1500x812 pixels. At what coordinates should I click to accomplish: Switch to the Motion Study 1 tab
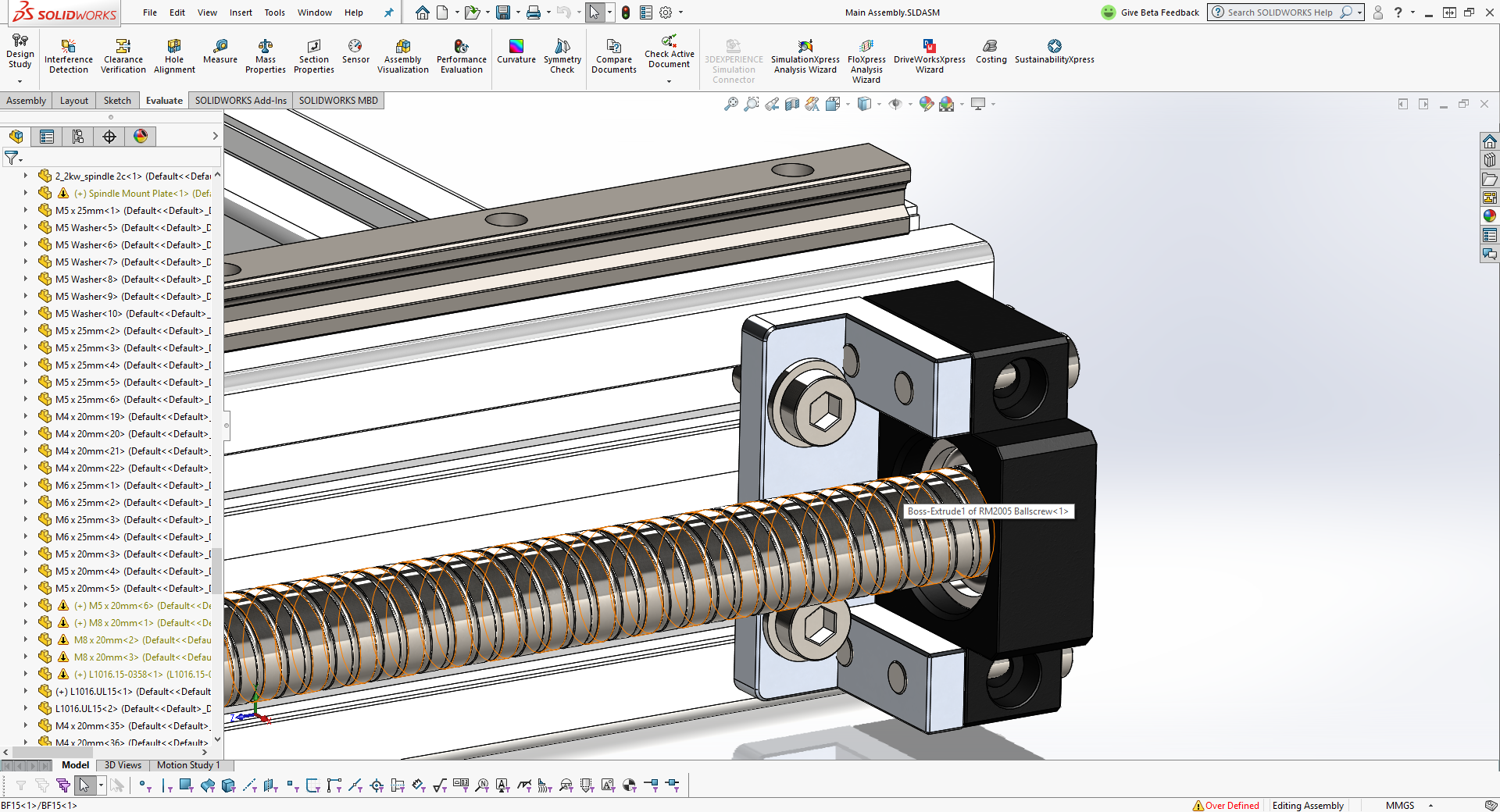[x=188, y=765]
